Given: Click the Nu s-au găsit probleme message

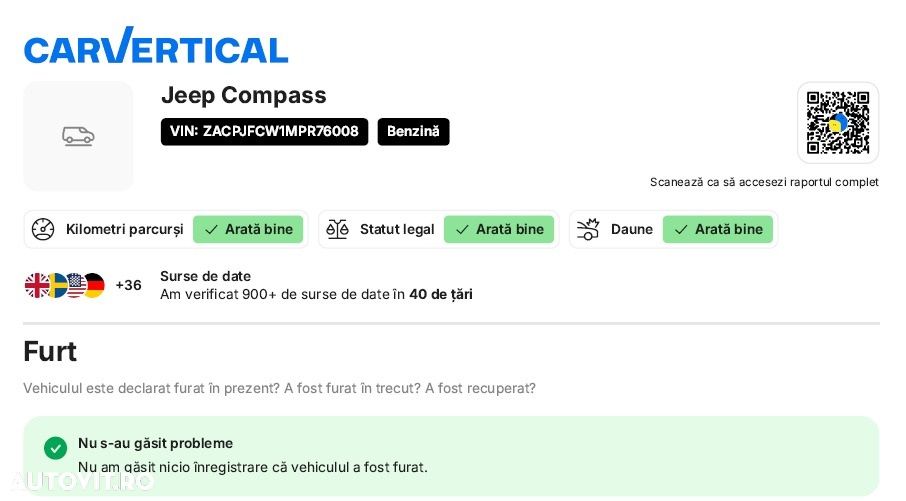Looking at the screenshot, I should point(155,443).
